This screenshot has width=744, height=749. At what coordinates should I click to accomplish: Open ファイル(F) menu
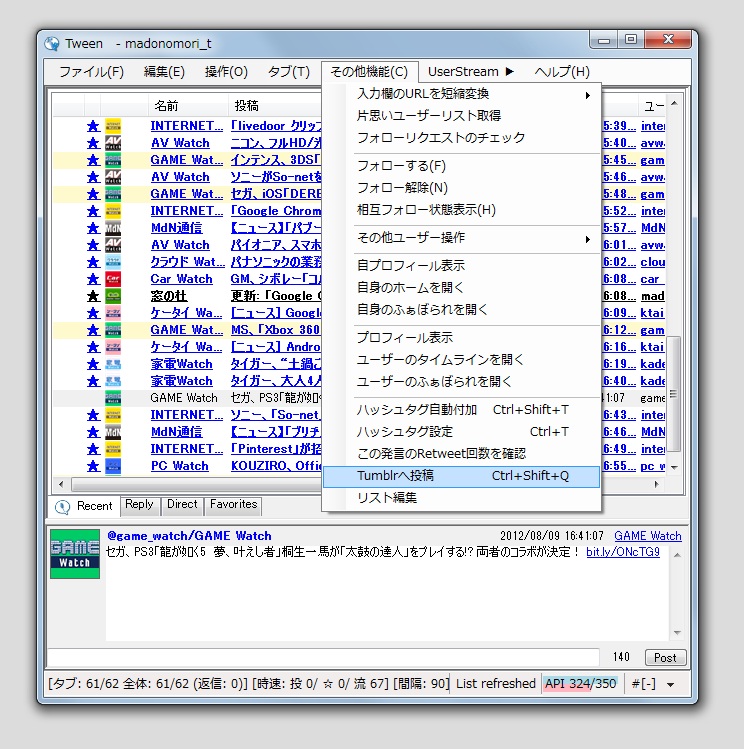(91, 72)
